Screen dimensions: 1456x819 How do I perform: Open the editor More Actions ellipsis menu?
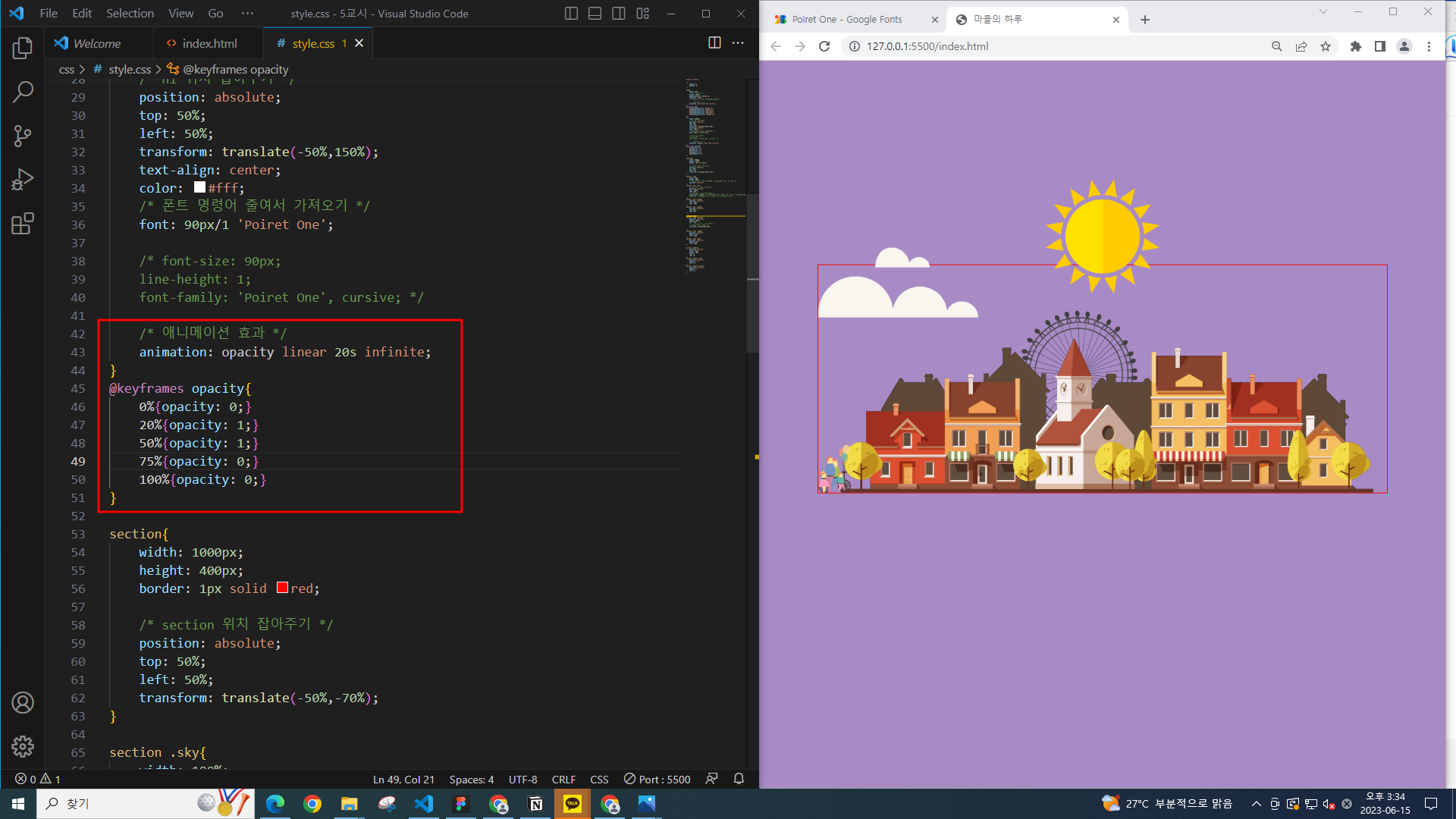tap(738, 43)
